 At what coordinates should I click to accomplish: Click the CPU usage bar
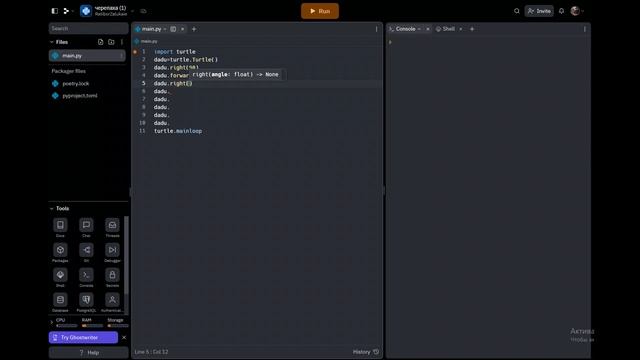click(67, 326)
